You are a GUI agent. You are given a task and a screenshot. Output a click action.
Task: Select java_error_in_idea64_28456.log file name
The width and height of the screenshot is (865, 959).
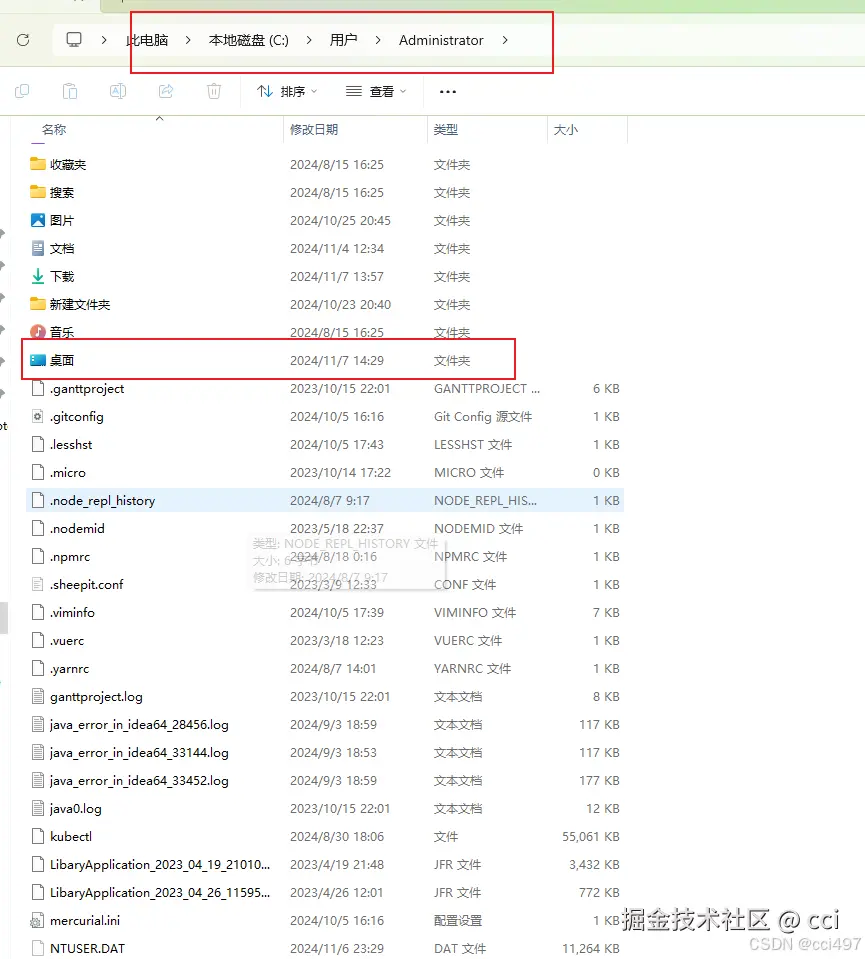pyautogui.click(x=139, y=725)
